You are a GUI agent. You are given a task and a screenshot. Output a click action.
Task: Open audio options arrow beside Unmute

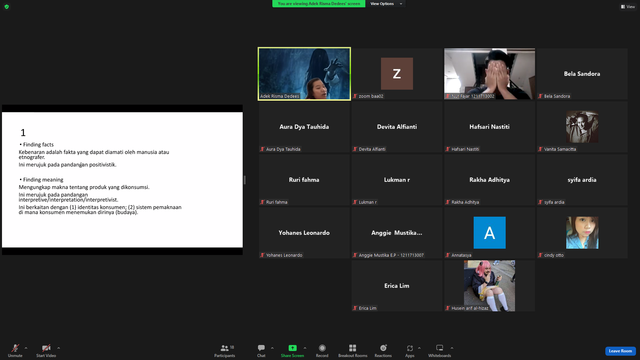(26, 348)
